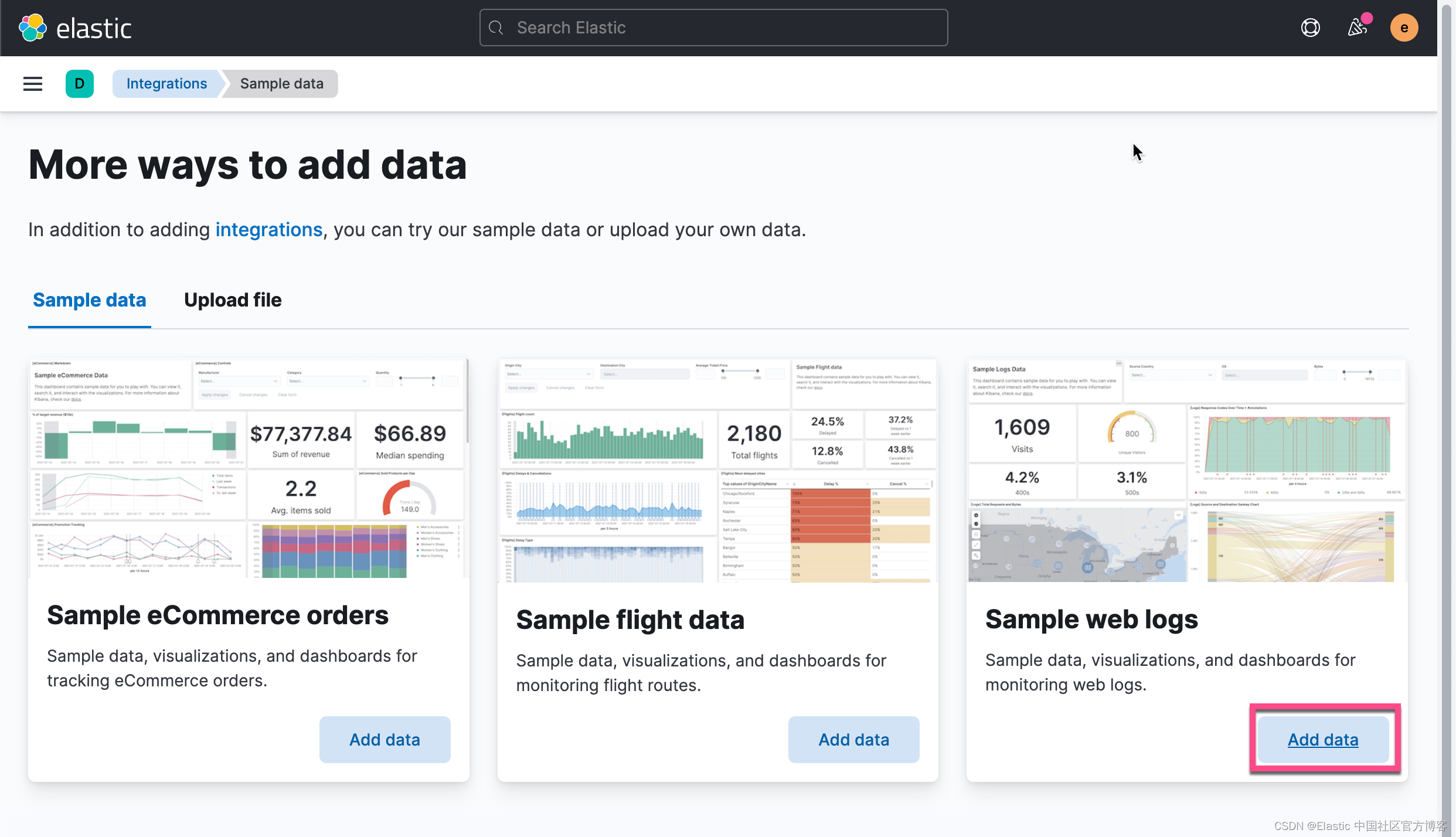Click the green D space avatar
Screen dimensions: 1456x837
(80, 84)
